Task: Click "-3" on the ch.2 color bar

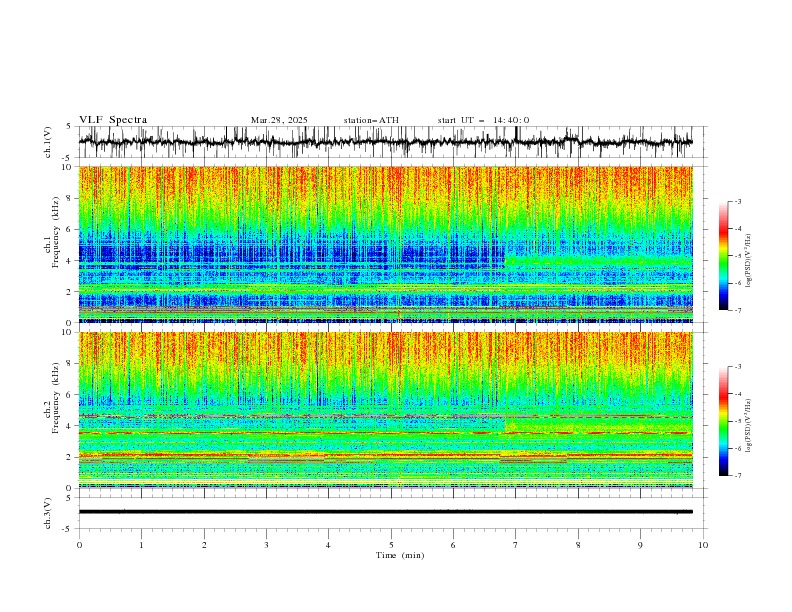Action: click(737, 367)
